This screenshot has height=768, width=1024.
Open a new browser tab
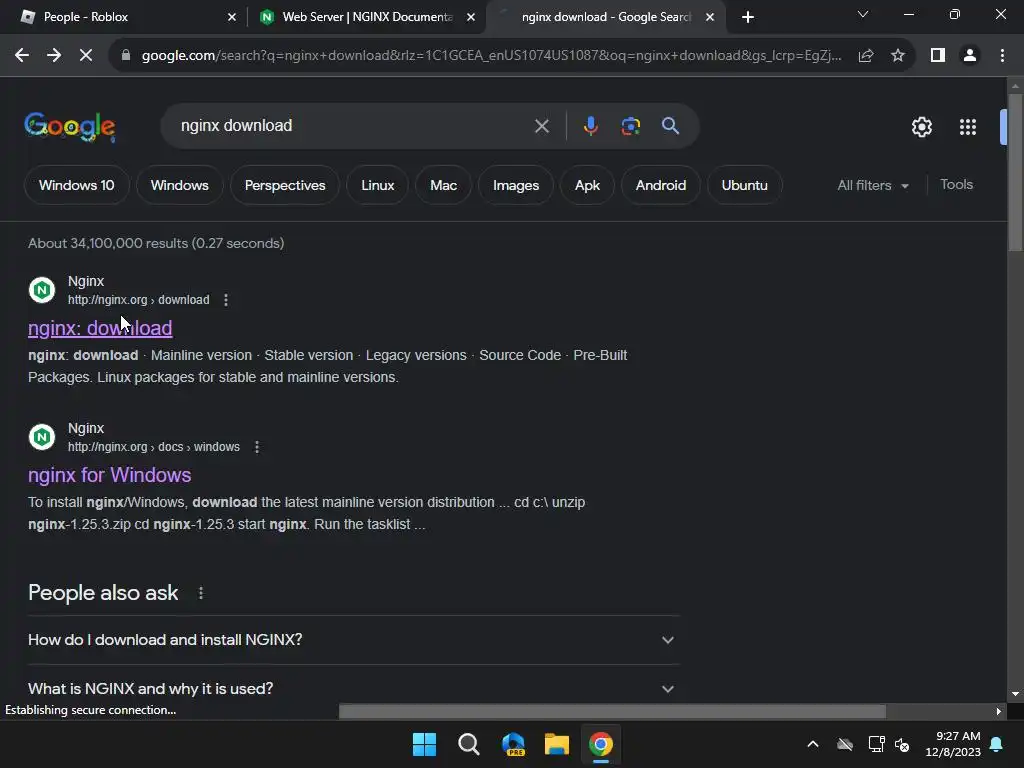748,17
